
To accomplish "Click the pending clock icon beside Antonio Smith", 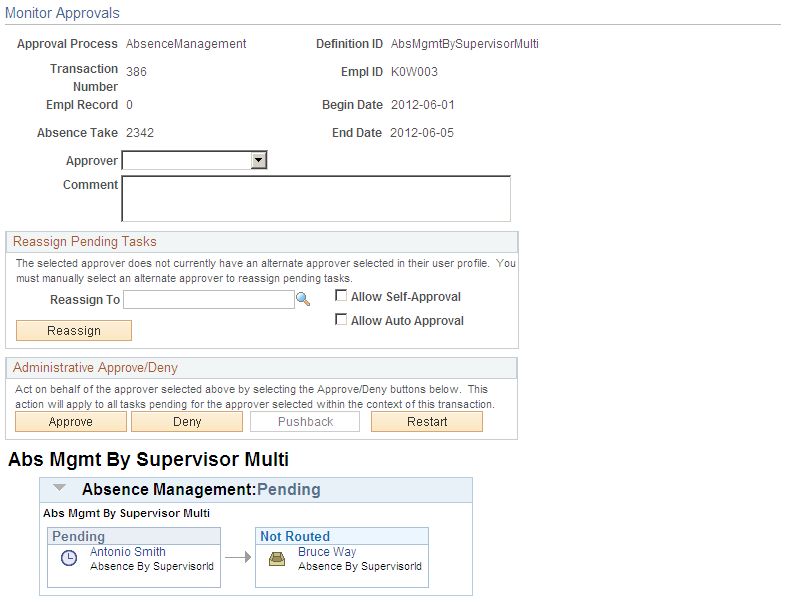I will 69,558.
